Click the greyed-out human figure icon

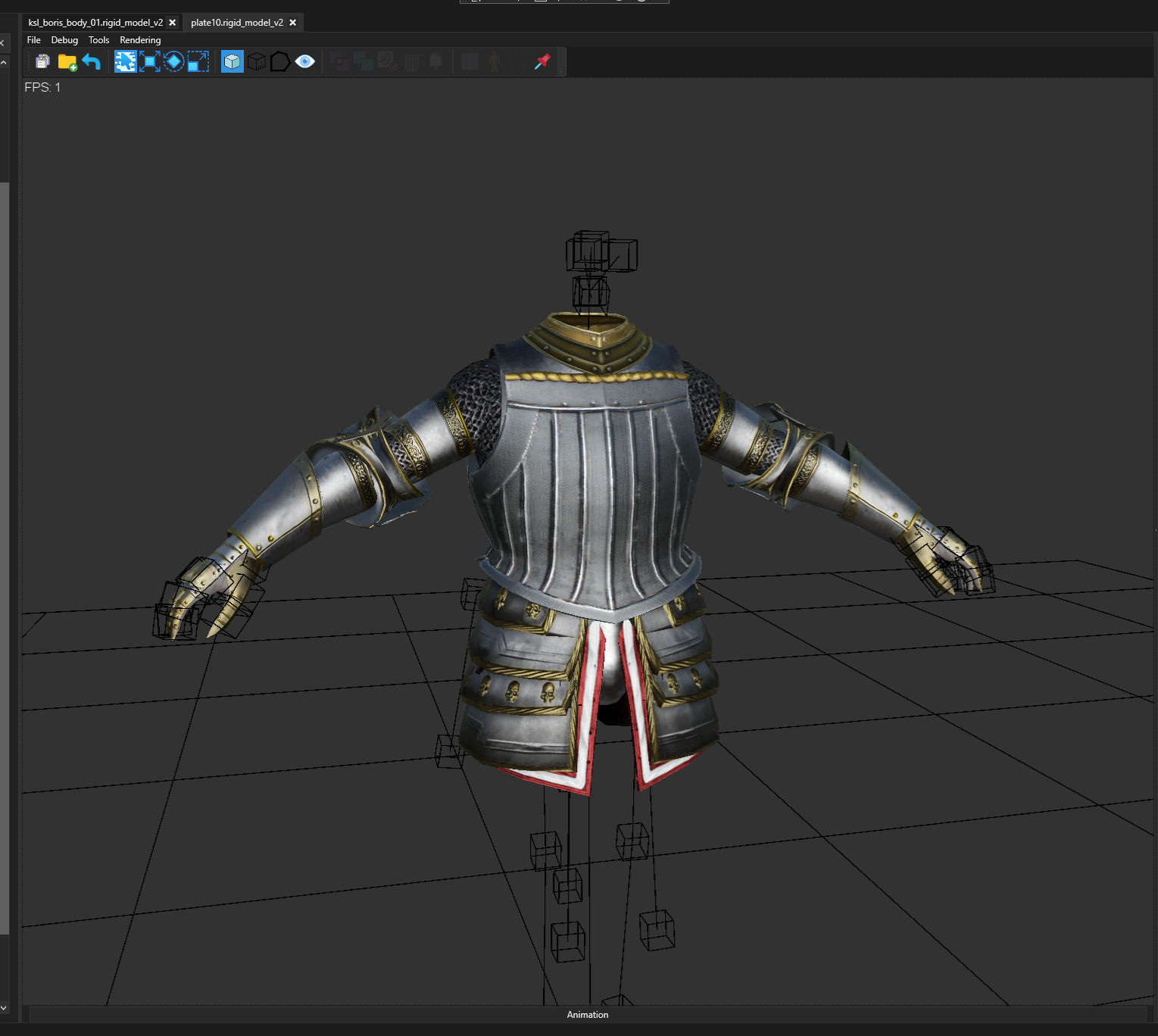point(495,61)
